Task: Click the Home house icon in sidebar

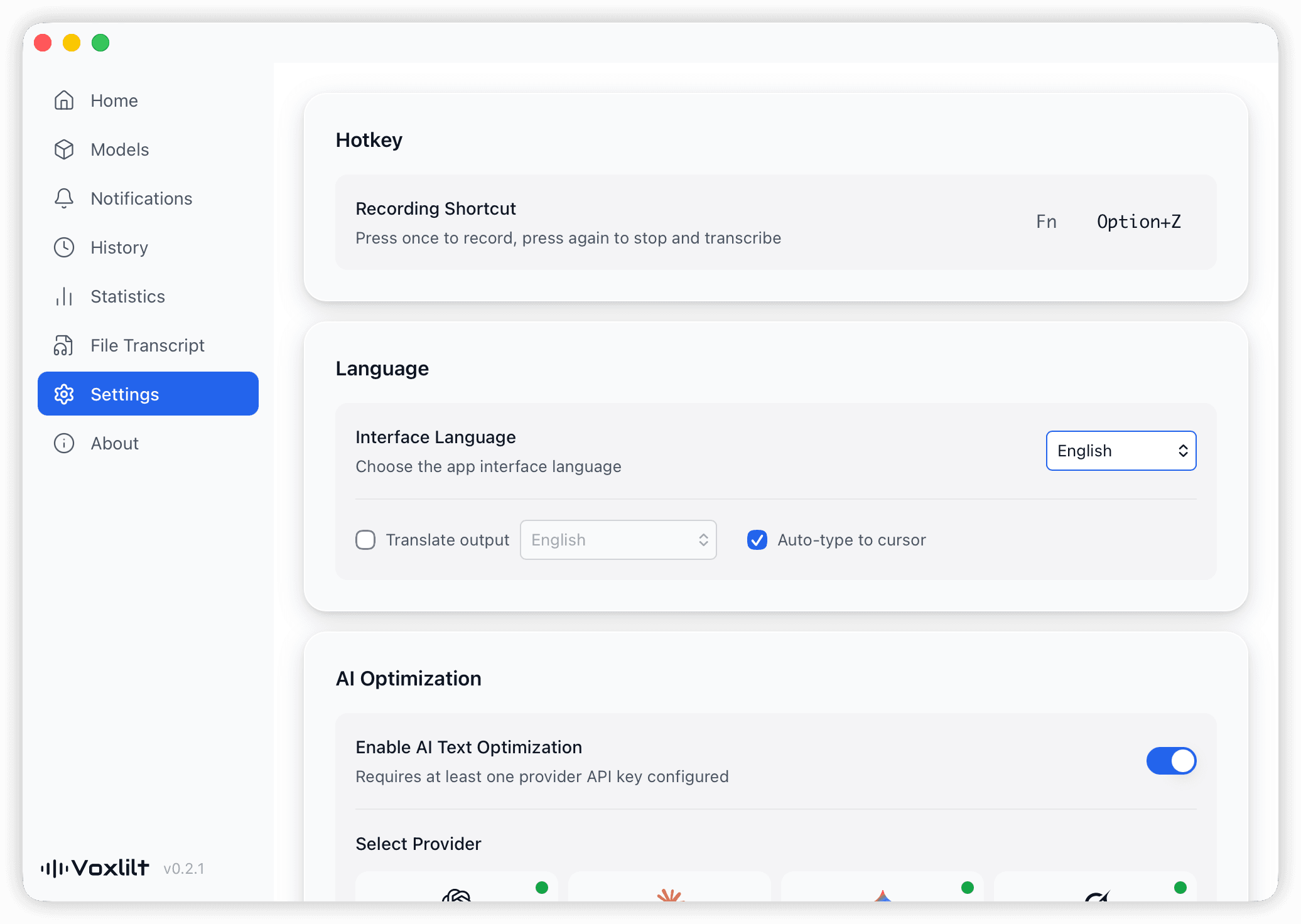Action: (64, 100)
